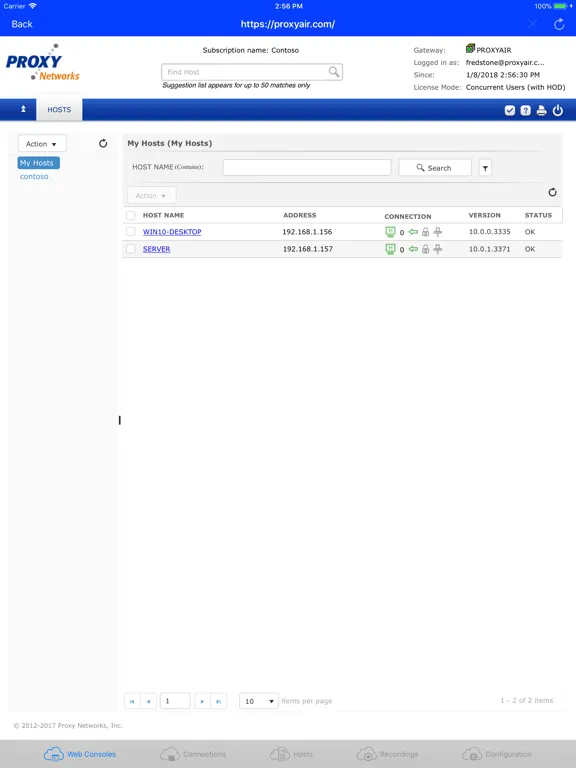Image resolution: width=576 pixels, height=768 pixels.
Task: Open the sidebar Action dropdown
Action: click(x=42, y=144)
